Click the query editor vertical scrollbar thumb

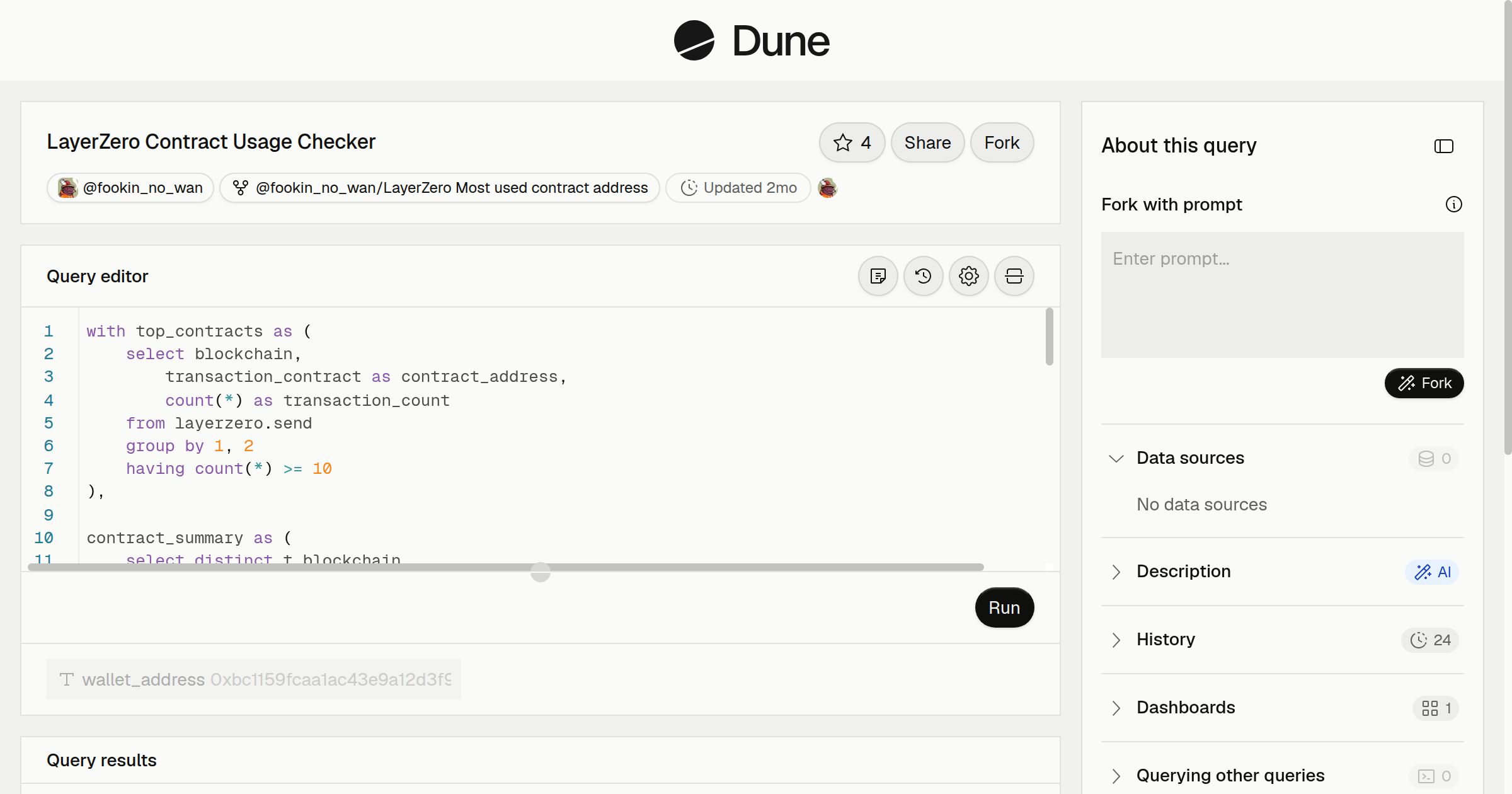[1049, 337]
